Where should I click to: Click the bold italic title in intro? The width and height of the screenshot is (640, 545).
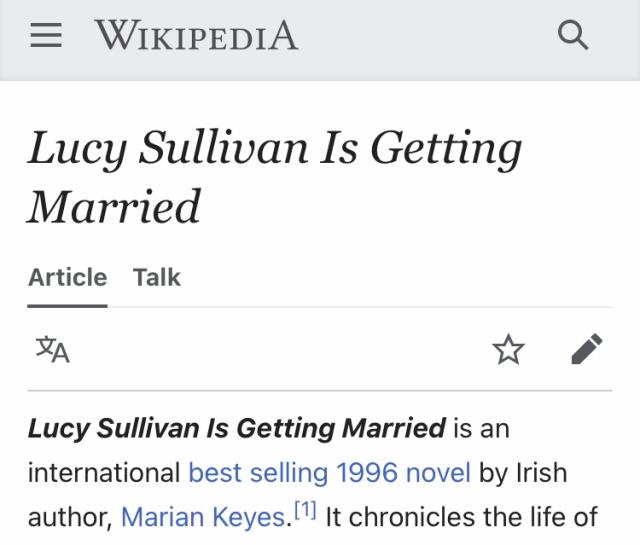pos(236,429)
